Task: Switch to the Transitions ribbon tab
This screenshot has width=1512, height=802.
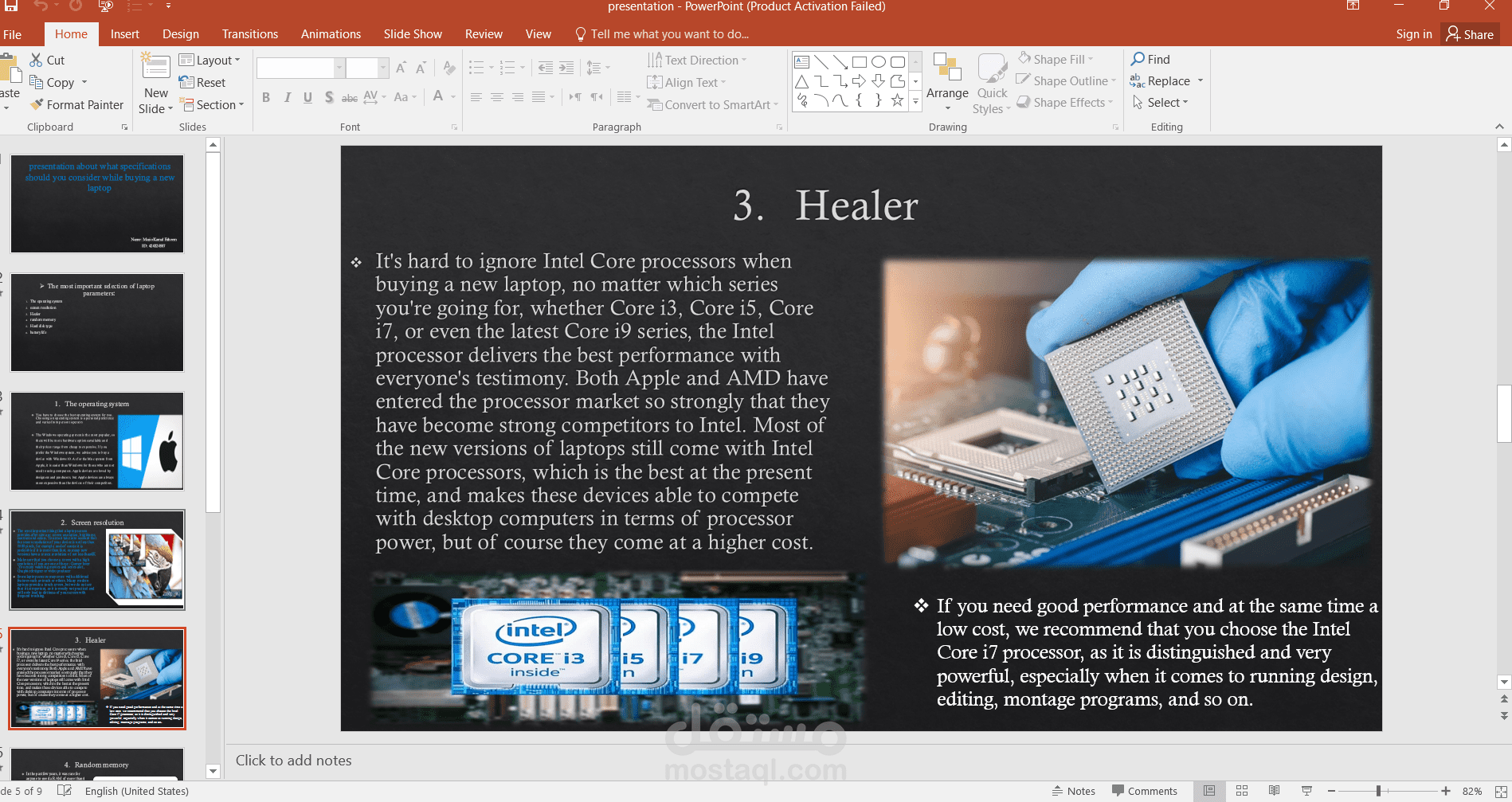Action: [250, 34]
